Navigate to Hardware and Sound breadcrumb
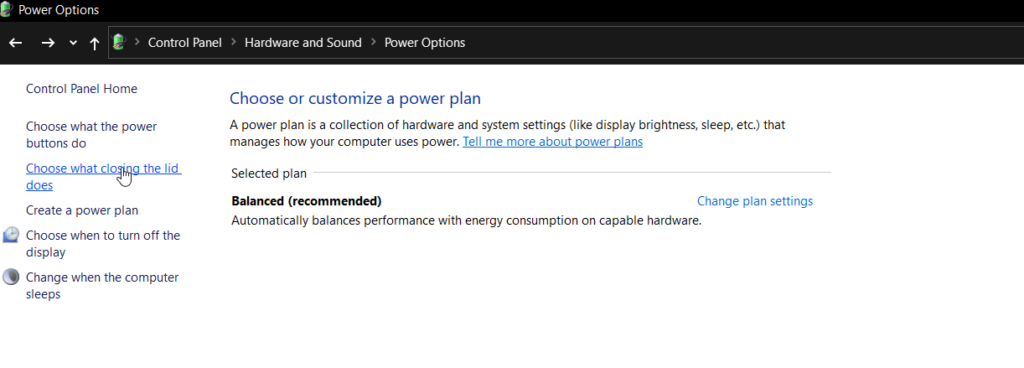This screenshot has width=1024, height=368. point(303,42)
